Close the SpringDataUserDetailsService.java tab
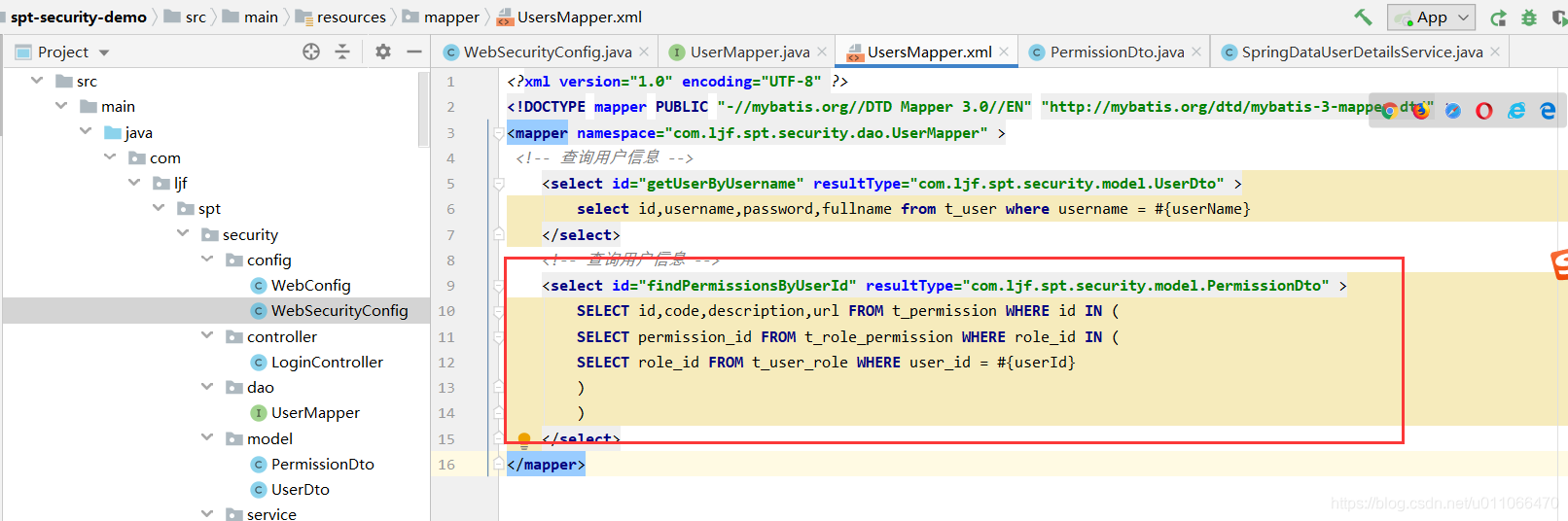Image resolution: width=1568 pixels, height=521 pixels. 1495,52
